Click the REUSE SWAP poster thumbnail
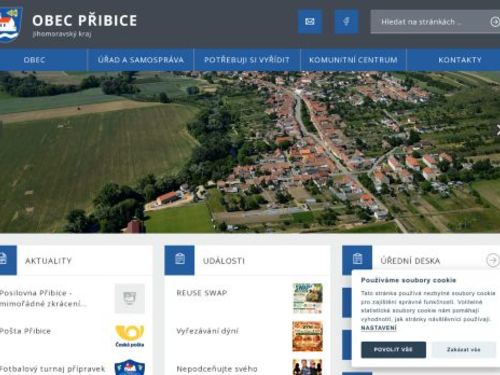 [307, 298]
